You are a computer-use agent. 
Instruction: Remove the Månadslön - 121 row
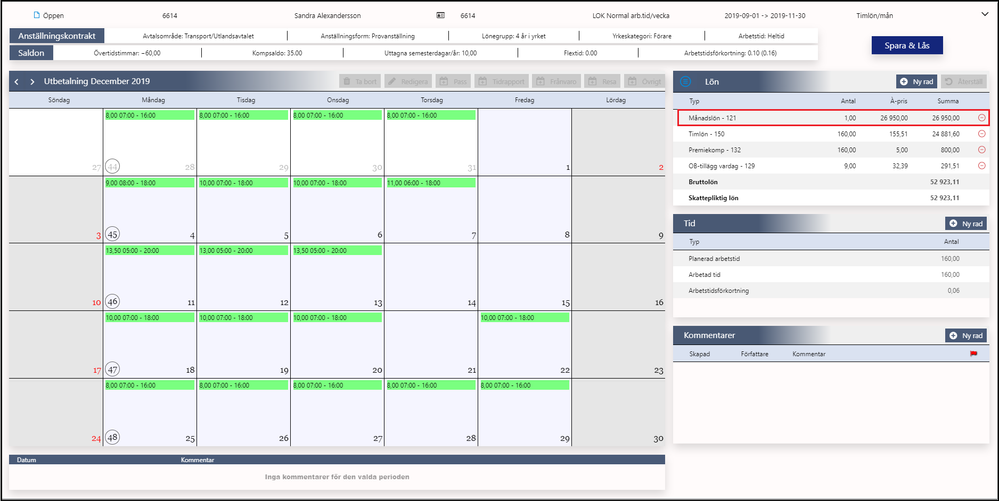tap(981, 118)
